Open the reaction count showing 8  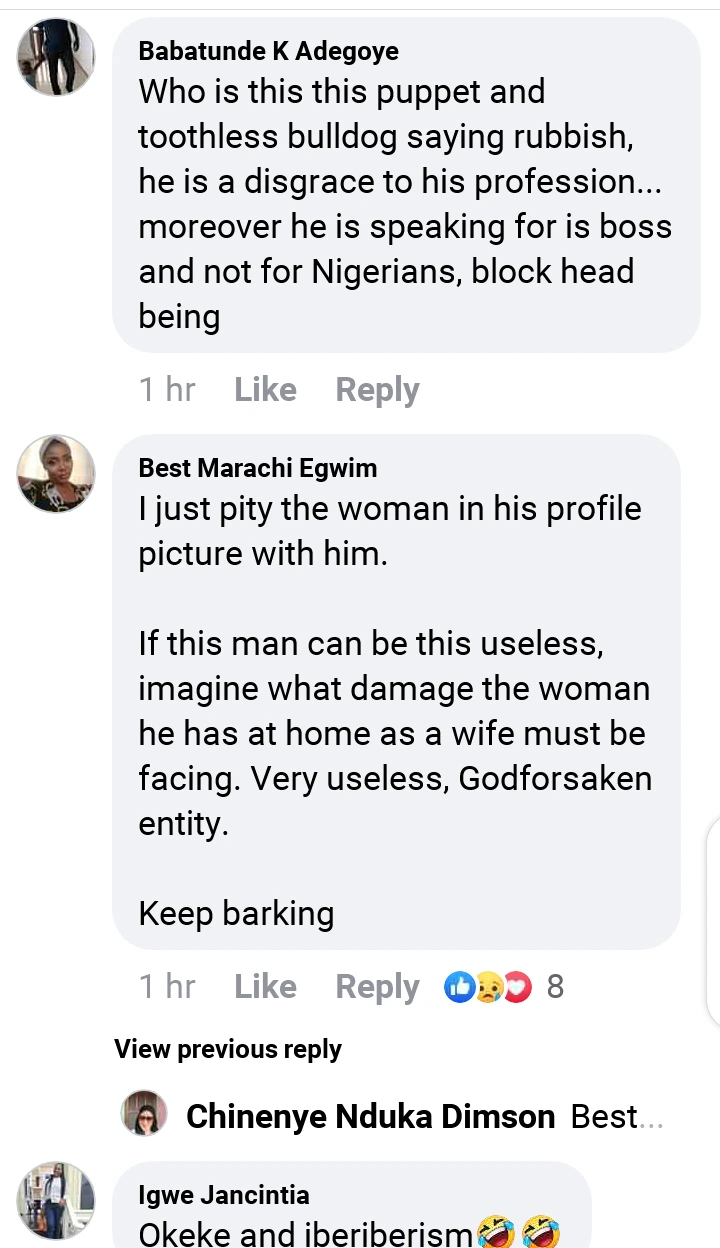click(x=555, y=987)
